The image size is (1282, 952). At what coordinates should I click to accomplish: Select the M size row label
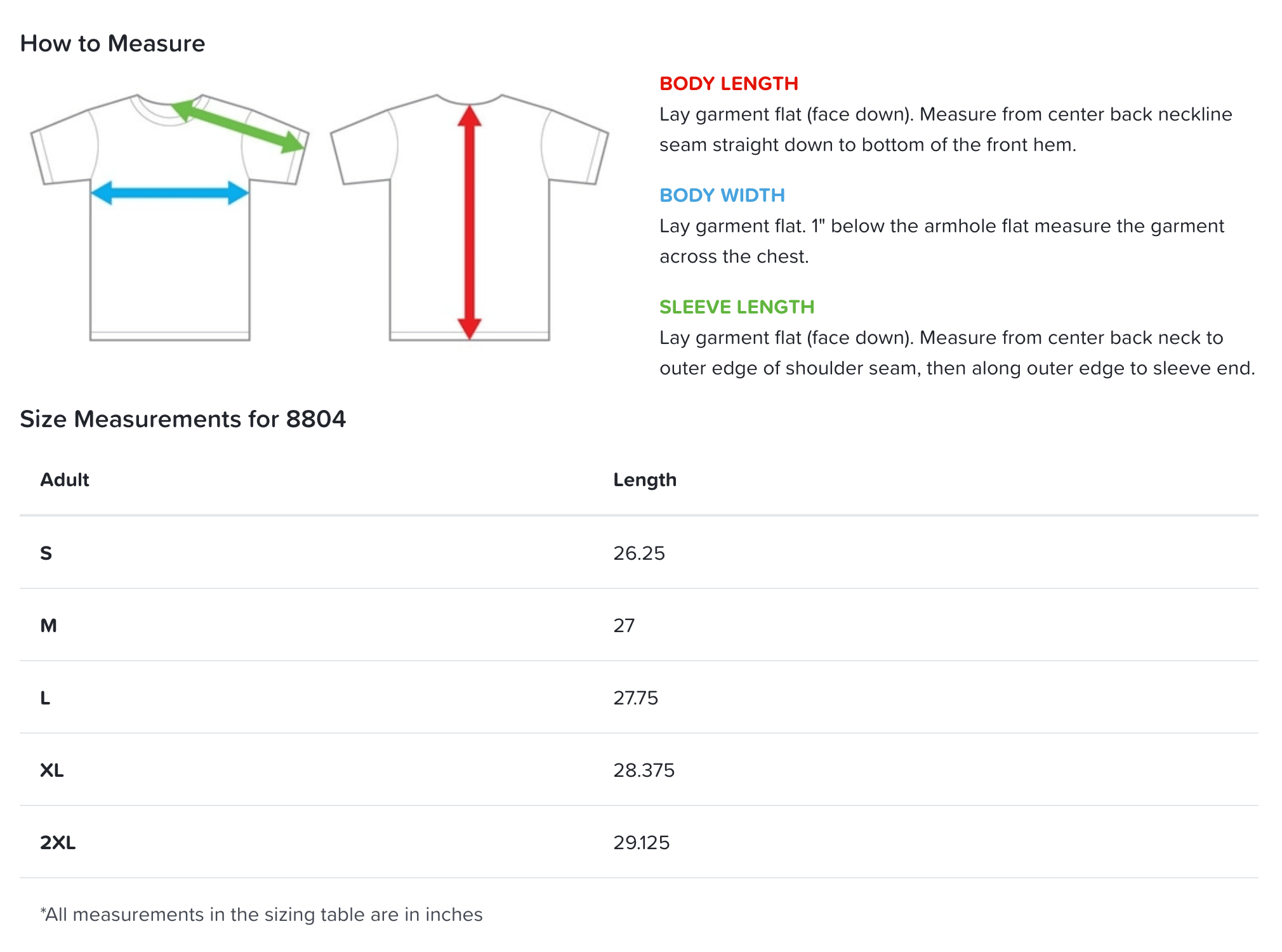pyautogui.click(x=49, y=626)
